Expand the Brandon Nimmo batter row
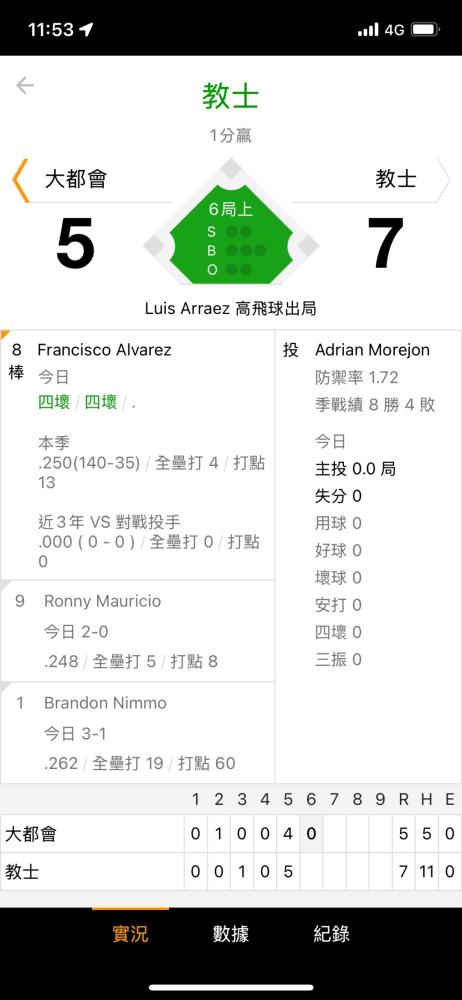This screenshot has height=1000, width=462. 138,733
